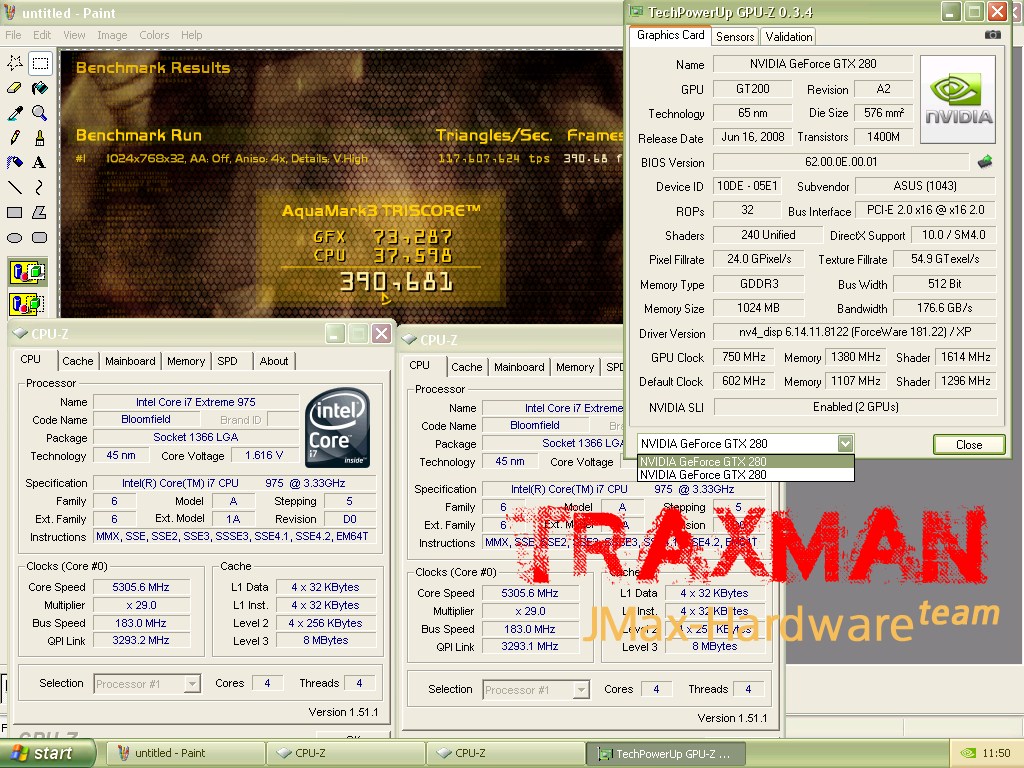Open the Cache tab in right CPU-Z window
1024x768 pixels.
point(466,367)
